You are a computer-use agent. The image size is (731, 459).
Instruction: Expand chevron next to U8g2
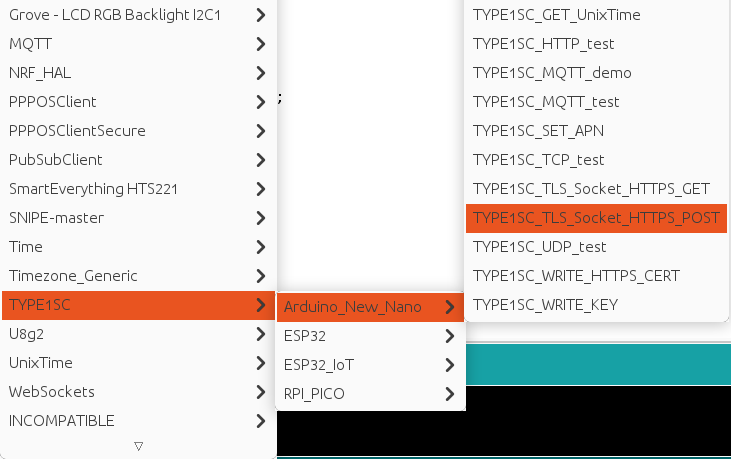point(261,334)
